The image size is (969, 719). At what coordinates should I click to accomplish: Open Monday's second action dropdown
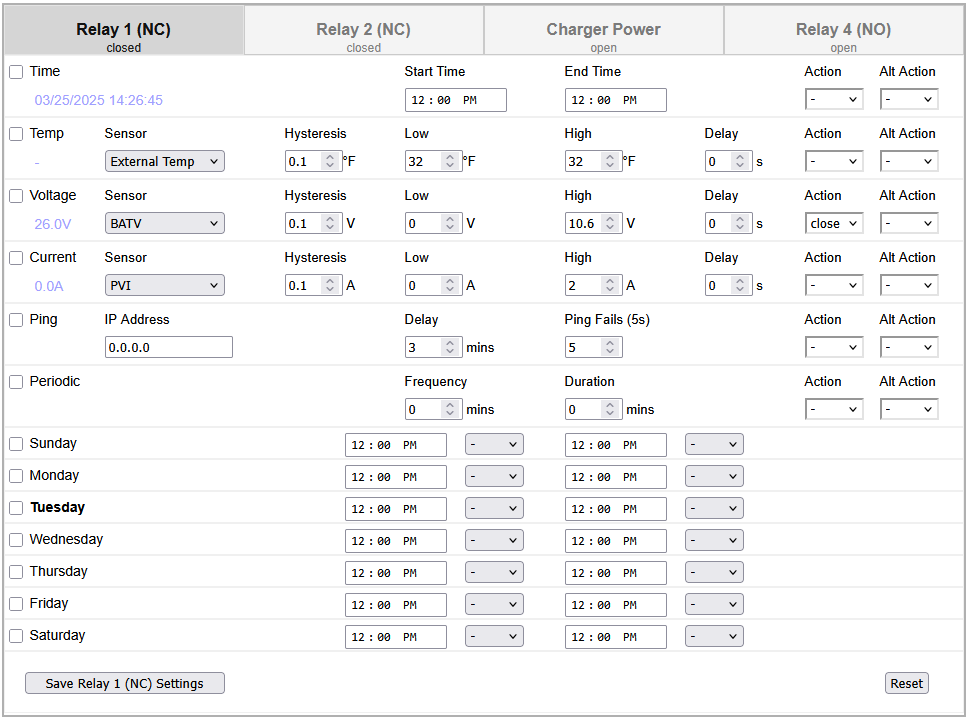tap(714, 476)
